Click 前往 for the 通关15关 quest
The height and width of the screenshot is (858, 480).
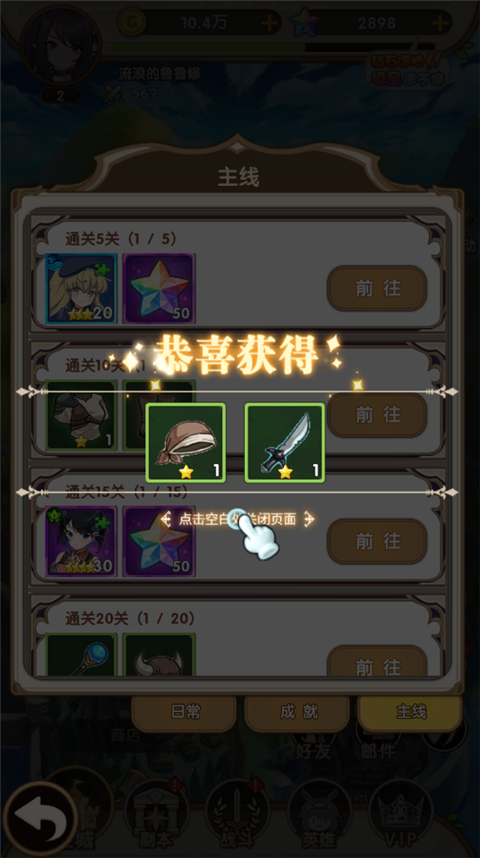point(377,541)
